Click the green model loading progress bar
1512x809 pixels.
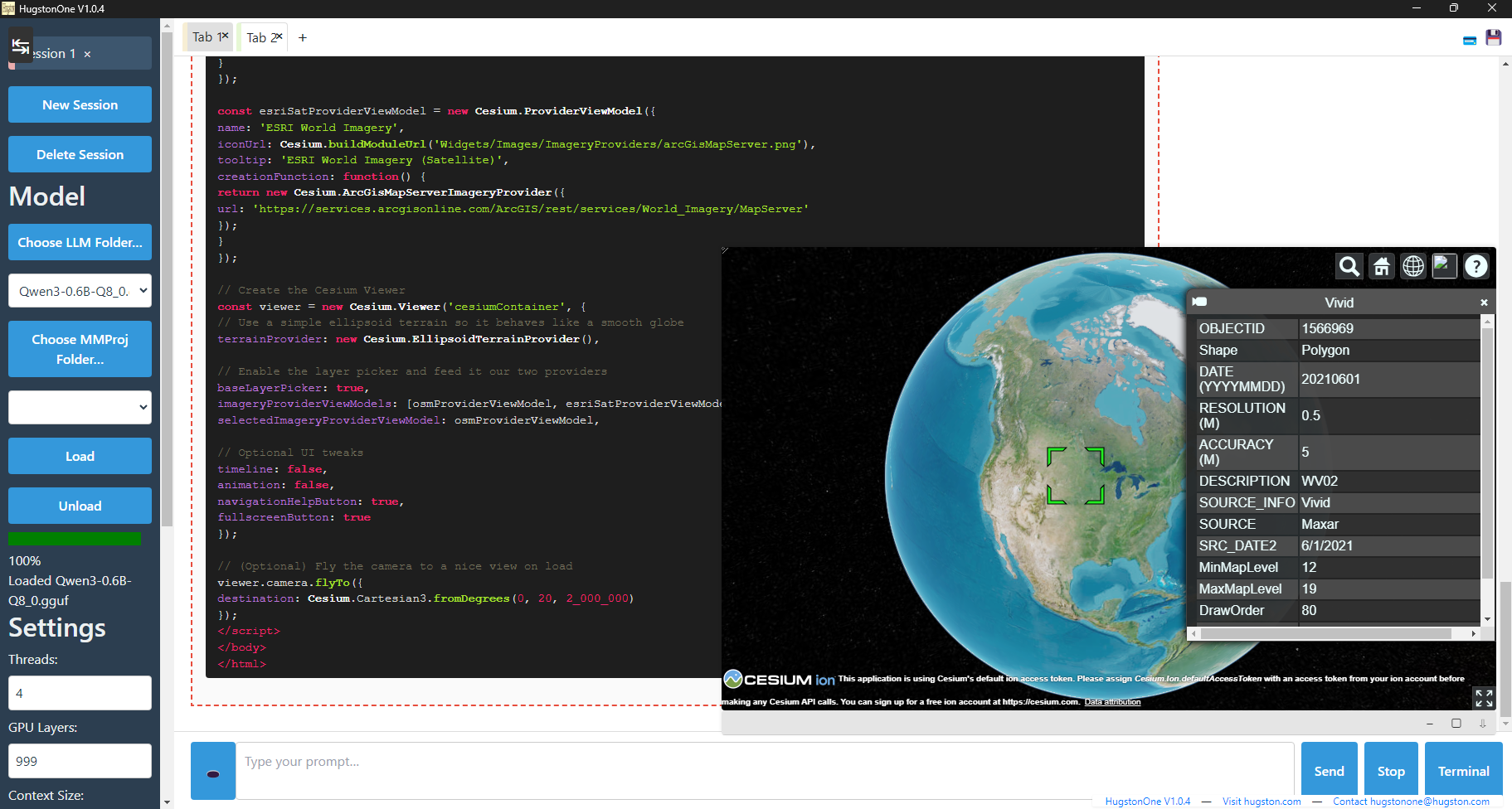pyautogui.click(x=75, y=539)
